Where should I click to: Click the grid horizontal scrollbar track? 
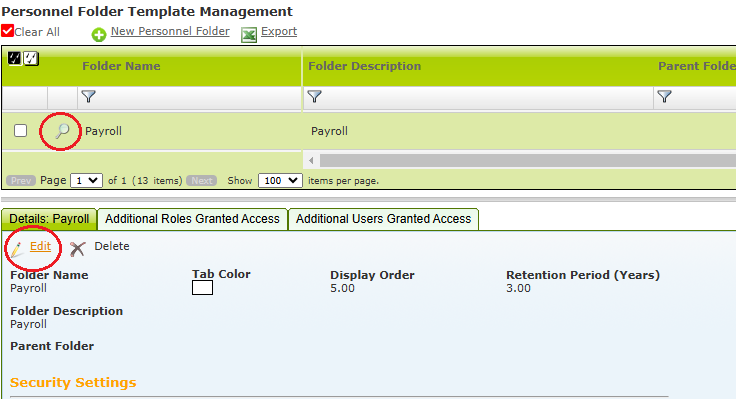(x=528, y=161)
